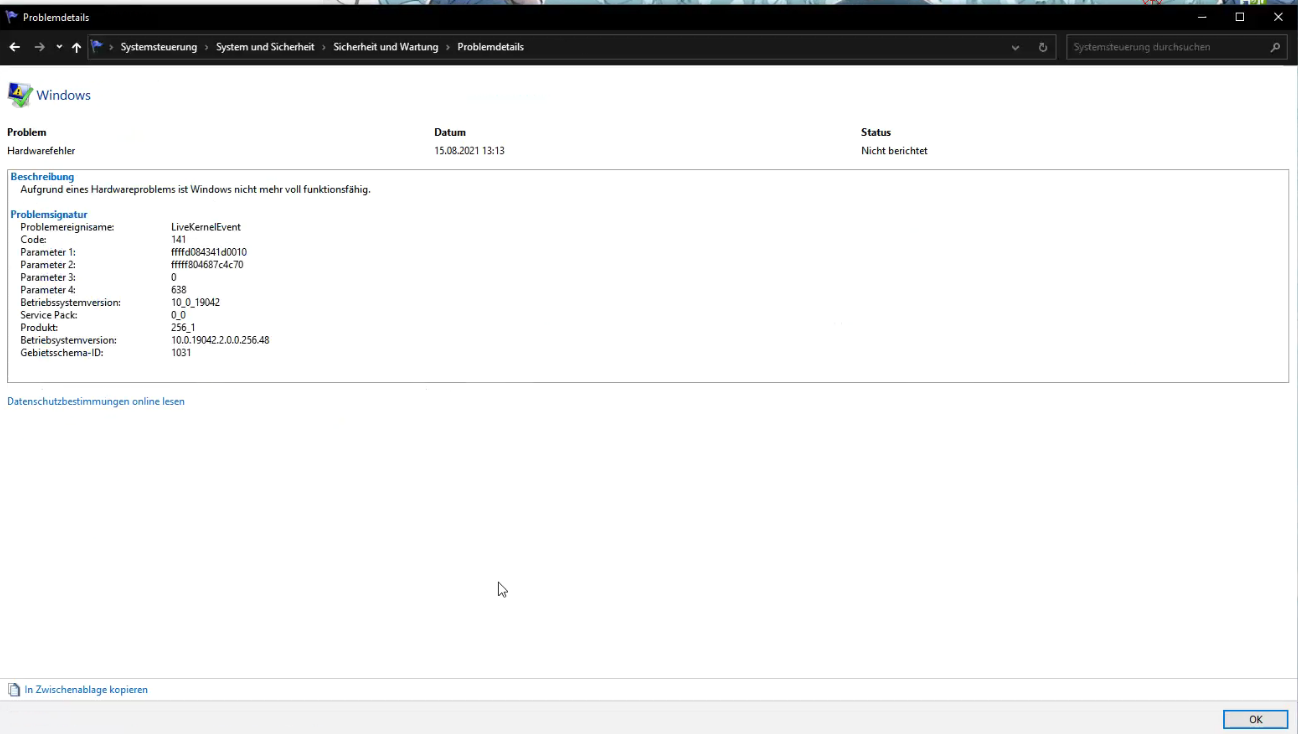Select Produkt value 256_1
The image size is (1298, 734).
(x=183, y=327)
